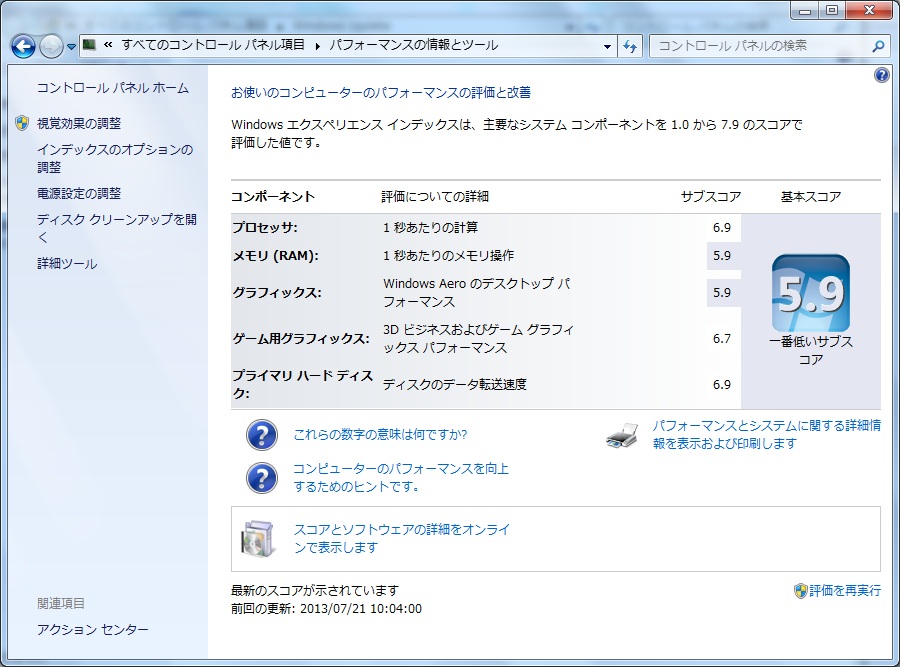Open the recent pages dropdown arrow

(x=71, y=47)
